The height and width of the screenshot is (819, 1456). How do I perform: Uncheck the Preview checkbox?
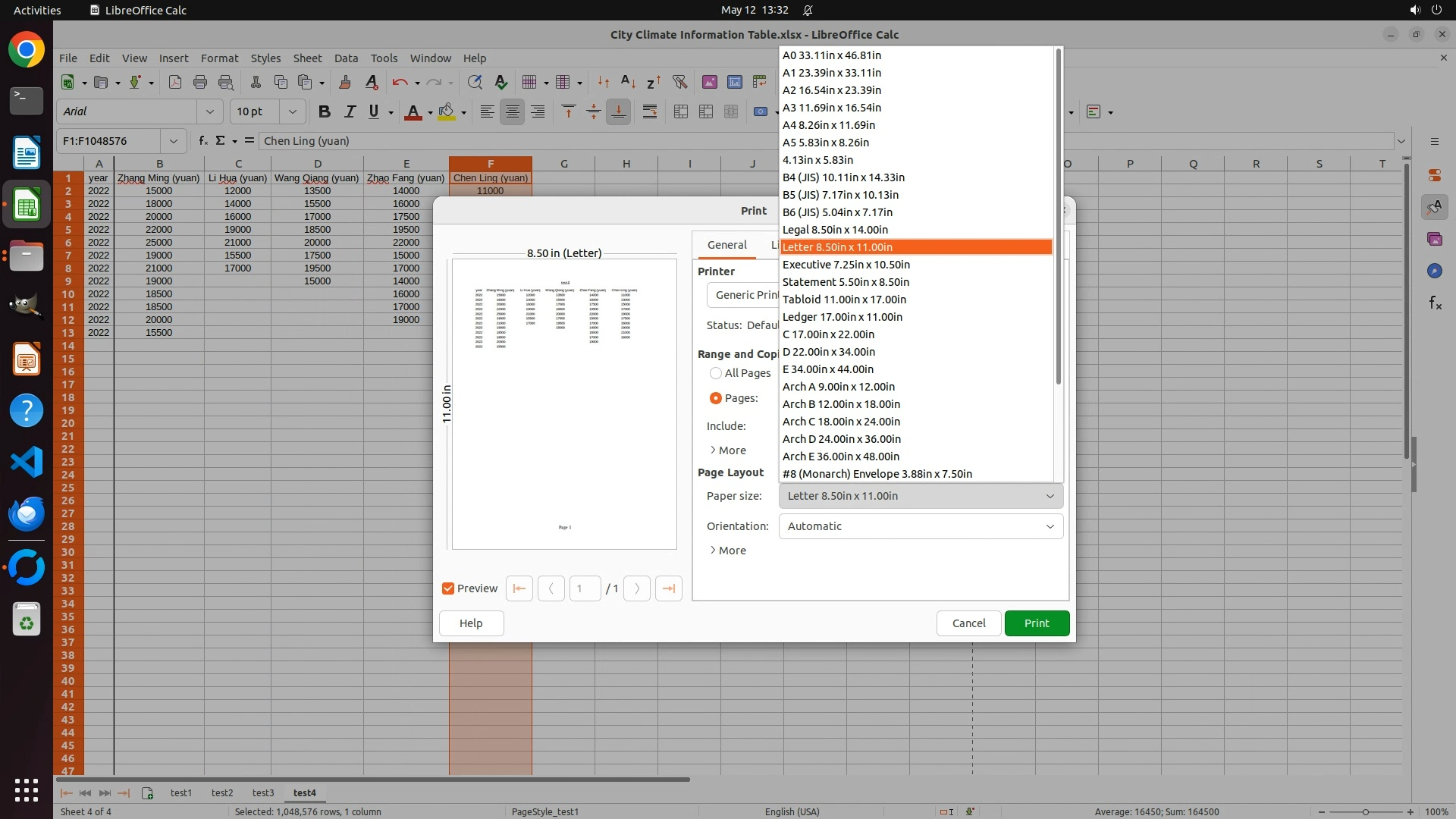tap(448, 588)
